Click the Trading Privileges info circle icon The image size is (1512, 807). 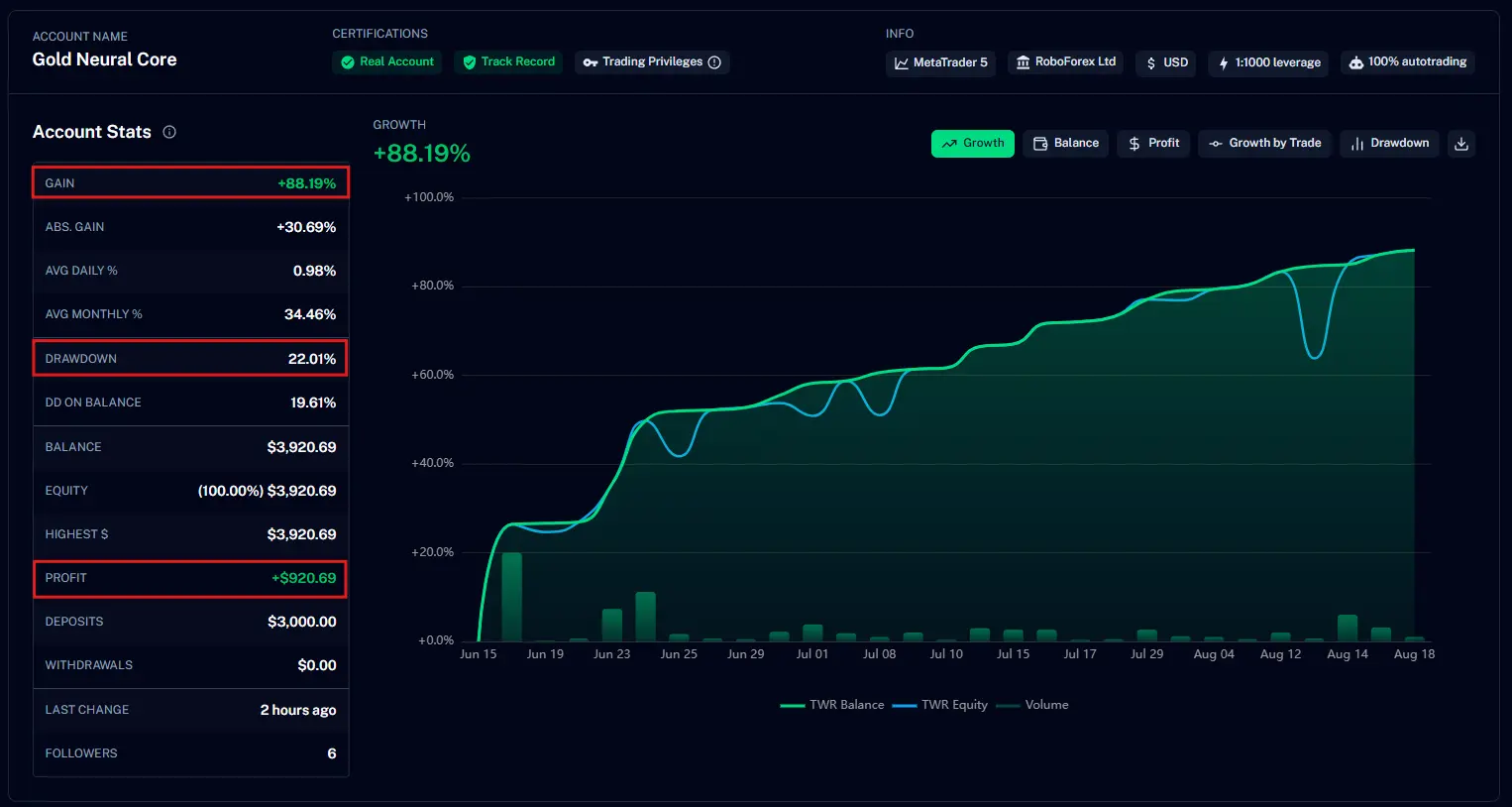(714, 62)
